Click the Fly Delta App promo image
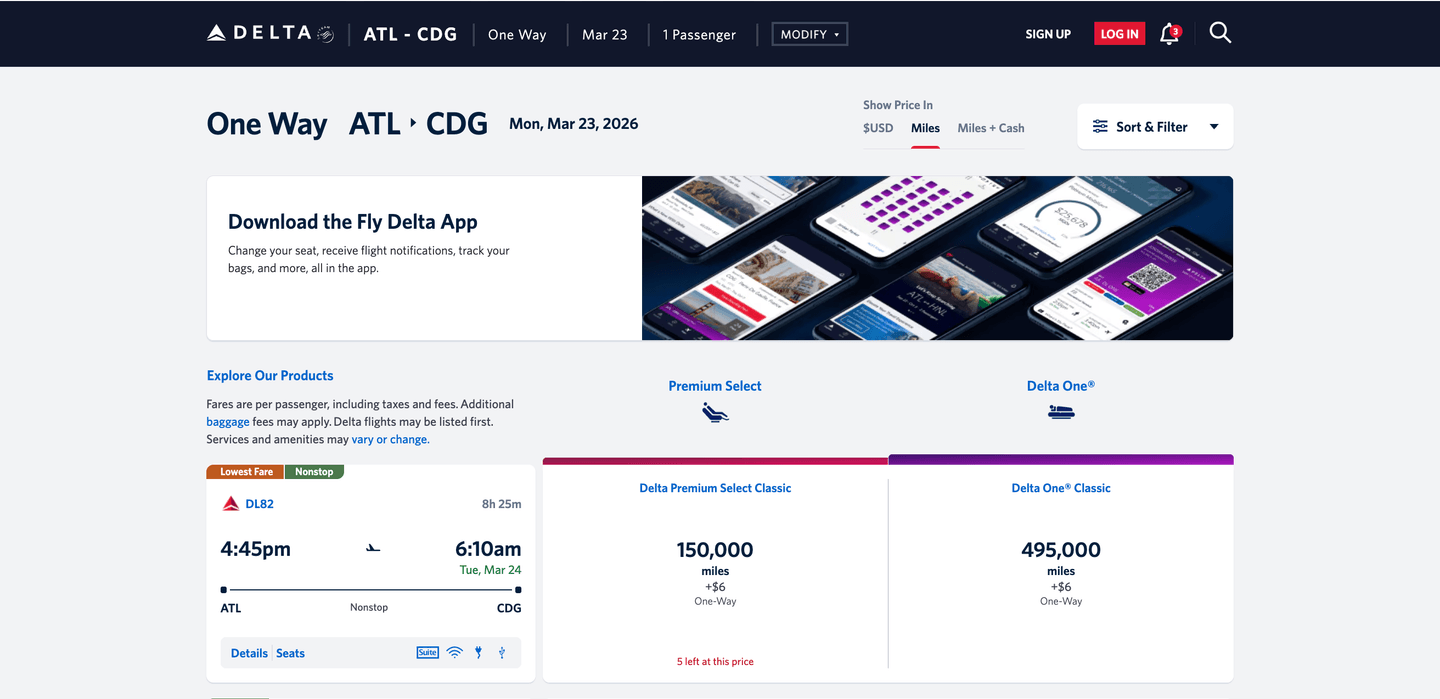Screen dimensions: 1440x699 (937, 257)
